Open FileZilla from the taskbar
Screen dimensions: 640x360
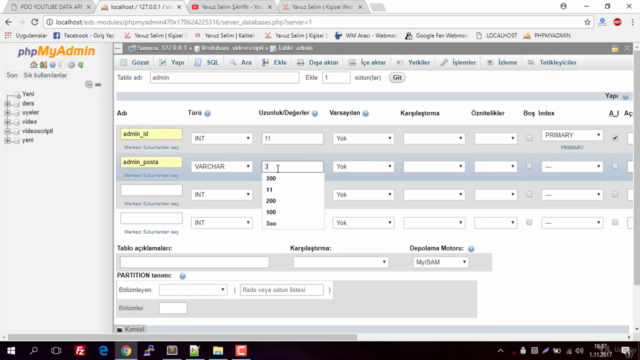pos(80,351)
